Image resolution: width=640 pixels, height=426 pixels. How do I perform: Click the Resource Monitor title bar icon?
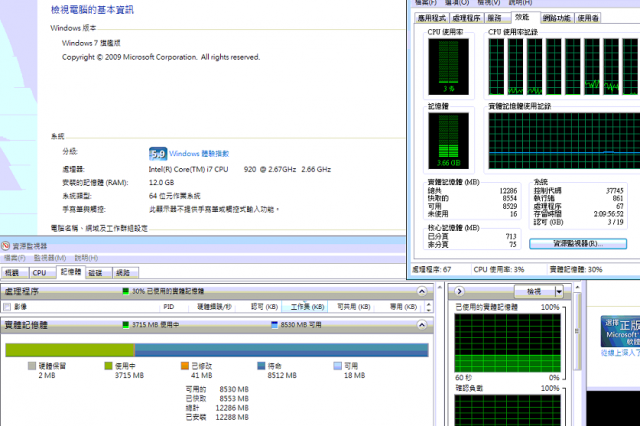[x=5, y=246]
